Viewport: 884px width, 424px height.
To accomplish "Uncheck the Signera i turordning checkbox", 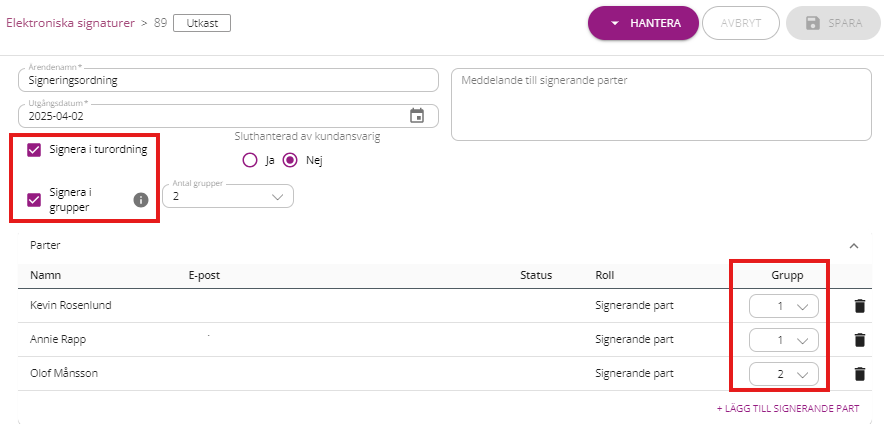I will point(34,150).
